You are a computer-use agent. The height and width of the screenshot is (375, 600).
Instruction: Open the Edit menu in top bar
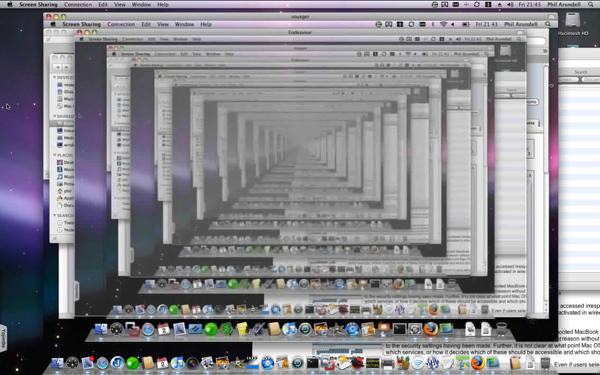coord(103,4)
